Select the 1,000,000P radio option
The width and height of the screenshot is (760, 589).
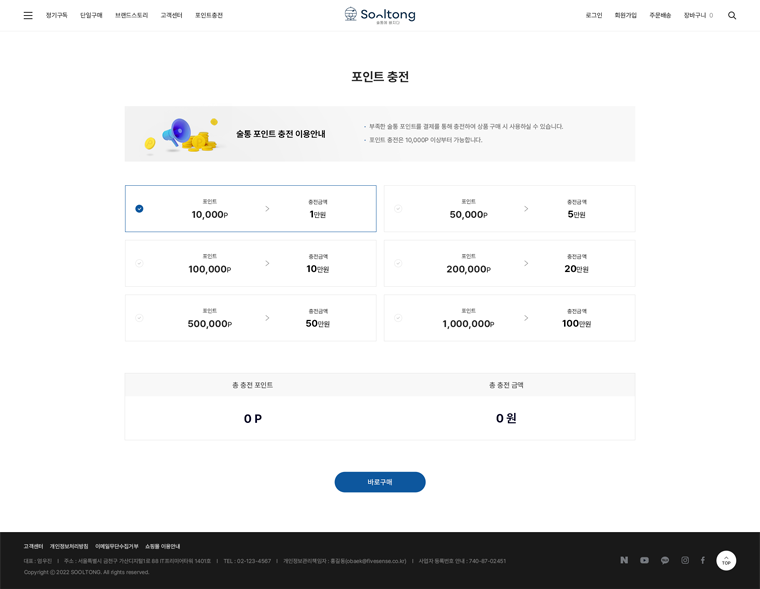(398, 318)
